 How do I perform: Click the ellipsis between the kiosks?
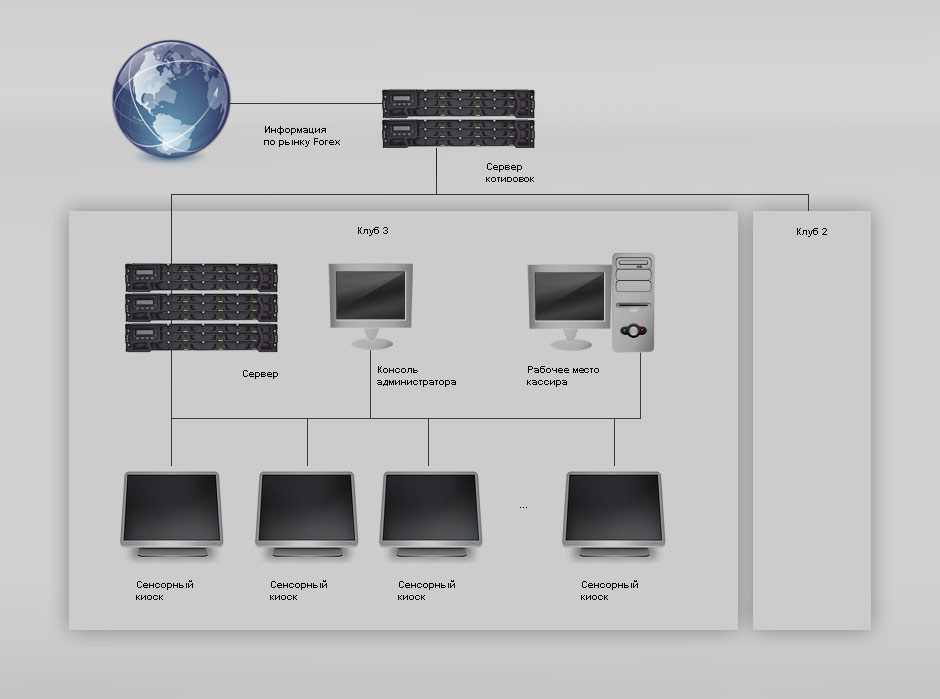point(523,508)
